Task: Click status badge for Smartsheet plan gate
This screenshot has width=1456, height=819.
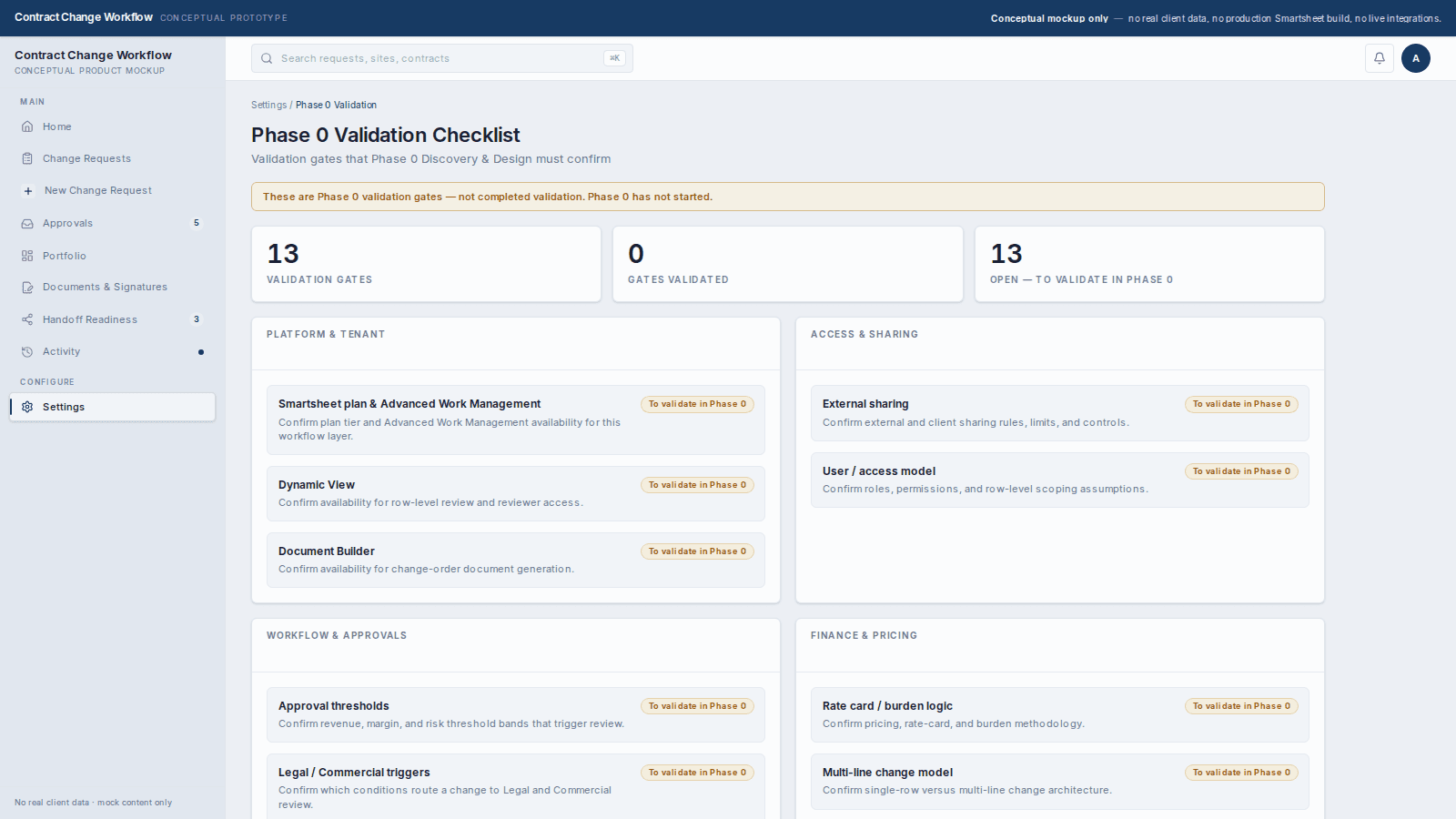Action: click(697, 404)
